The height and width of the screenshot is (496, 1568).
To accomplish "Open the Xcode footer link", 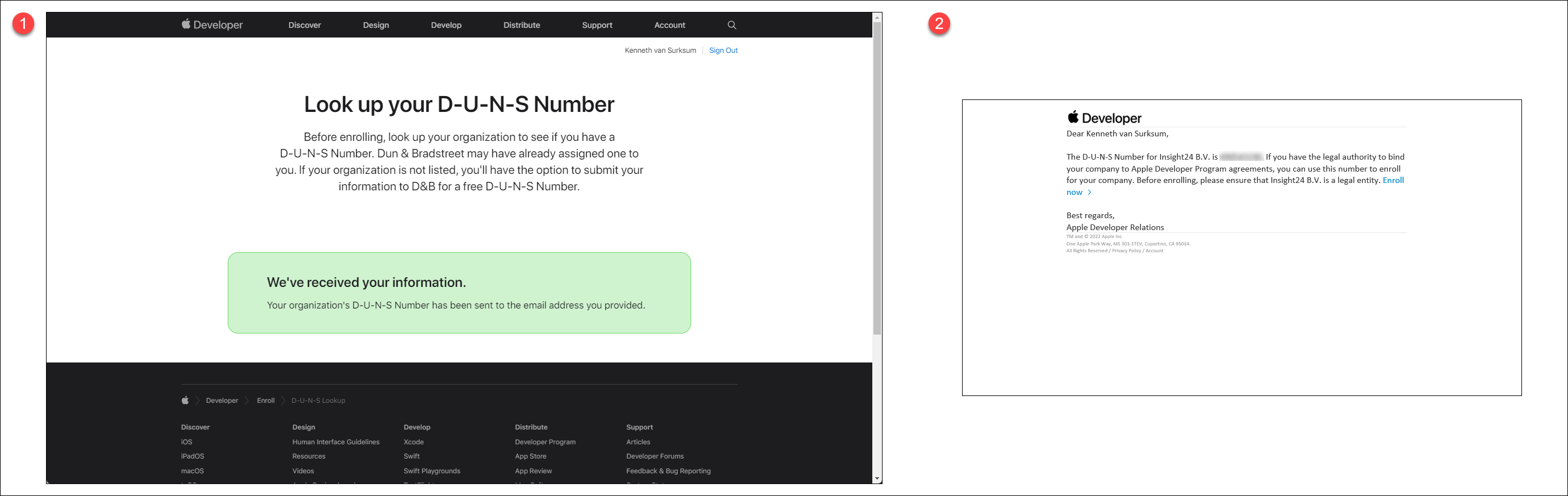I will [413, 442].
